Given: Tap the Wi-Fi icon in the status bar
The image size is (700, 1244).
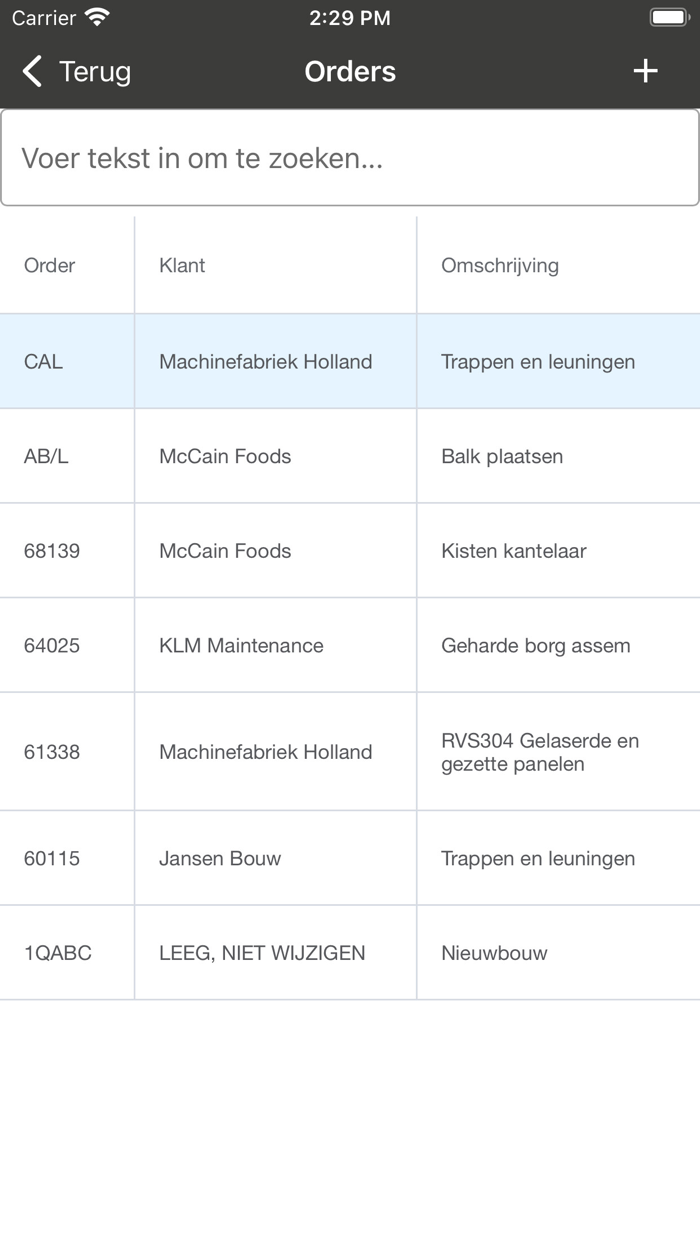Looking at the screenshot, I should (x=95, y=17).
